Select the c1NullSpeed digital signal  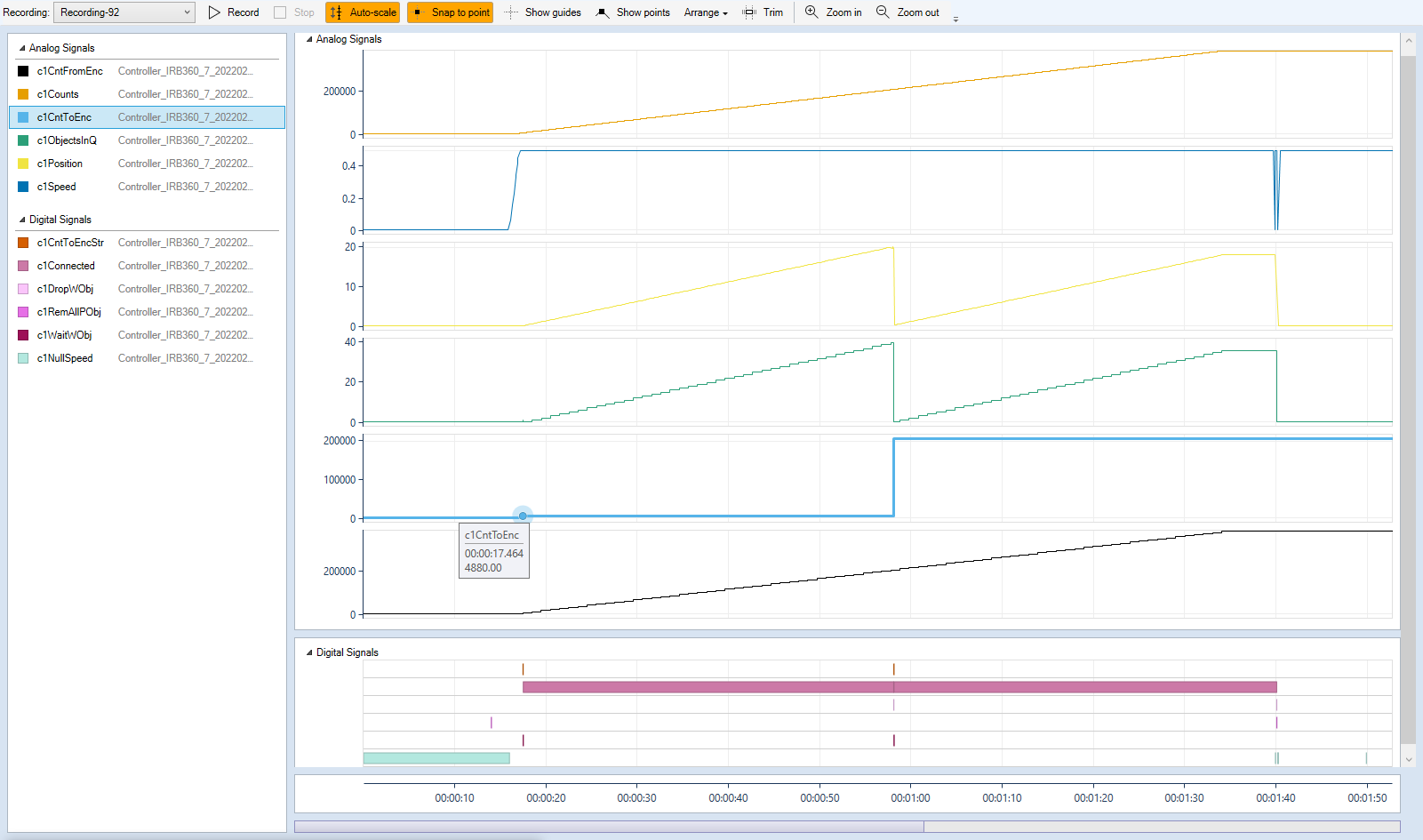point(147,358)
